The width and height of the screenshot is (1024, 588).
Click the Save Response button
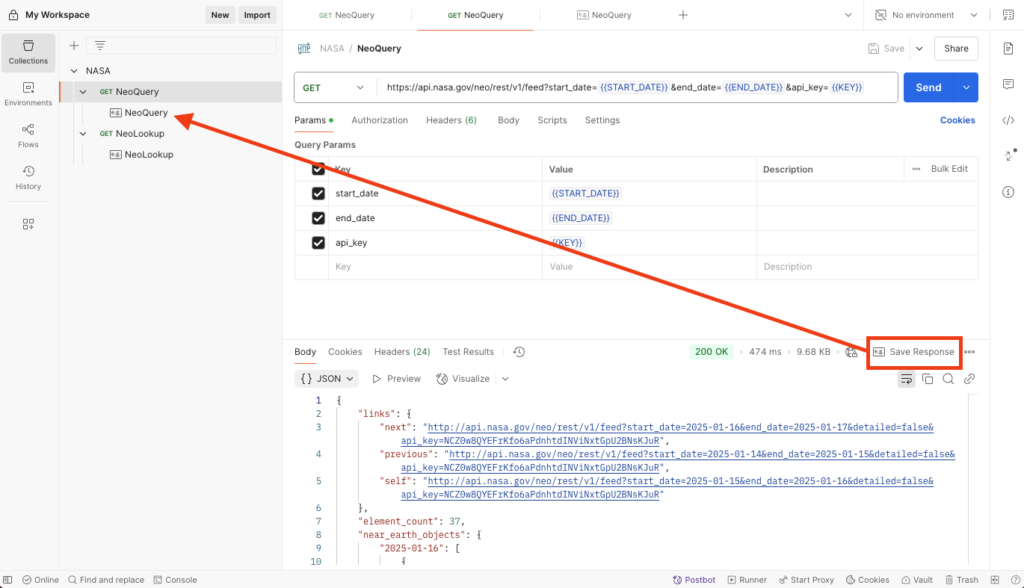(x=914, y=352)
